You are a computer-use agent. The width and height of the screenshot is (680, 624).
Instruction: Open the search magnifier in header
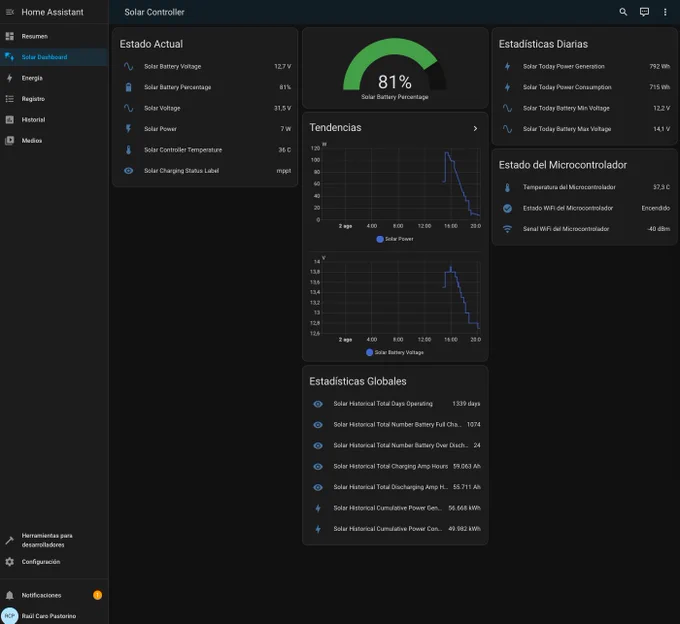[x=623, y=12]
